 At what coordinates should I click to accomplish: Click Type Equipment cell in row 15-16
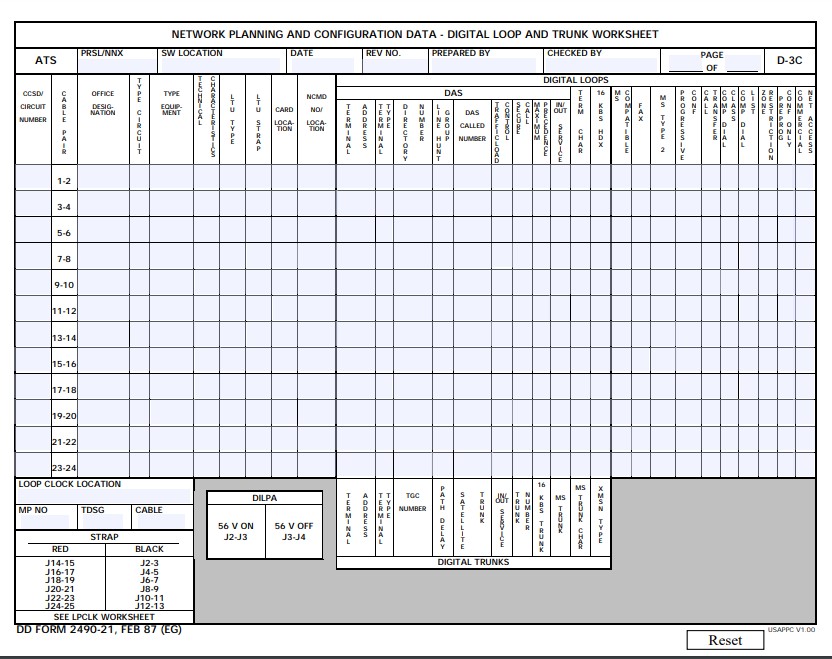point(171,360)
